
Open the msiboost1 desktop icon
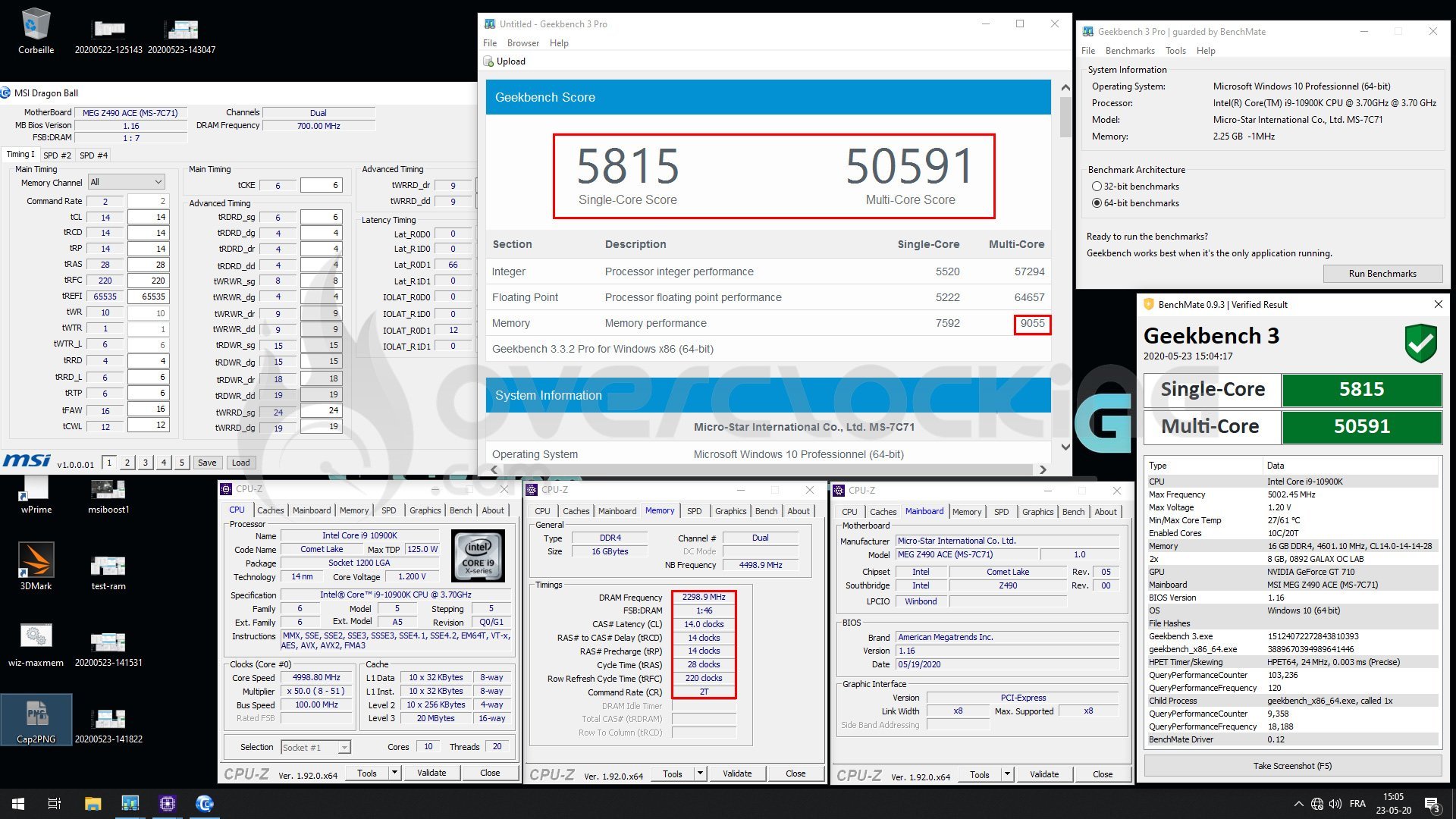tap(108, 495)
